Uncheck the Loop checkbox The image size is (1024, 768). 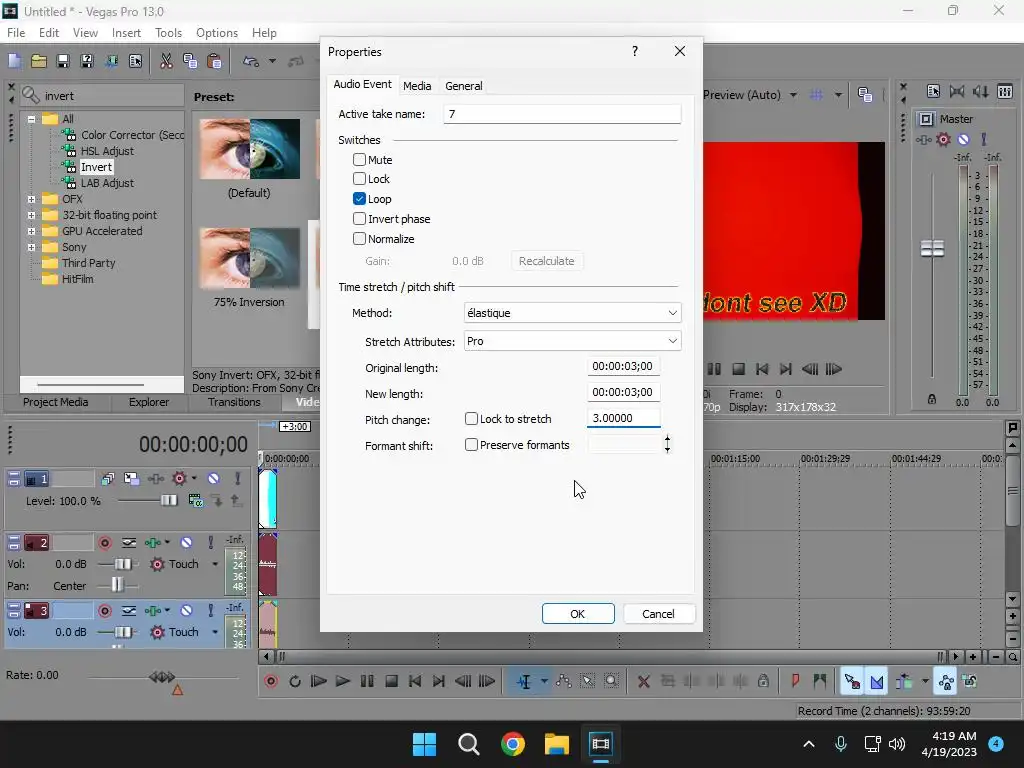pos(359,199)
